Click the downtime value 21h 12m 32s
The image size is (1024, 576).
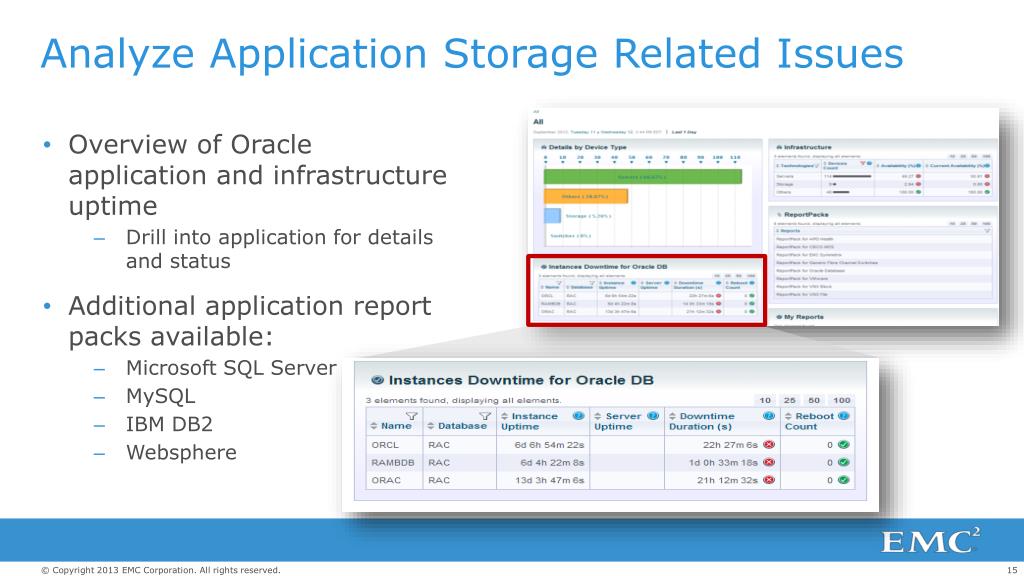[728, 480]
